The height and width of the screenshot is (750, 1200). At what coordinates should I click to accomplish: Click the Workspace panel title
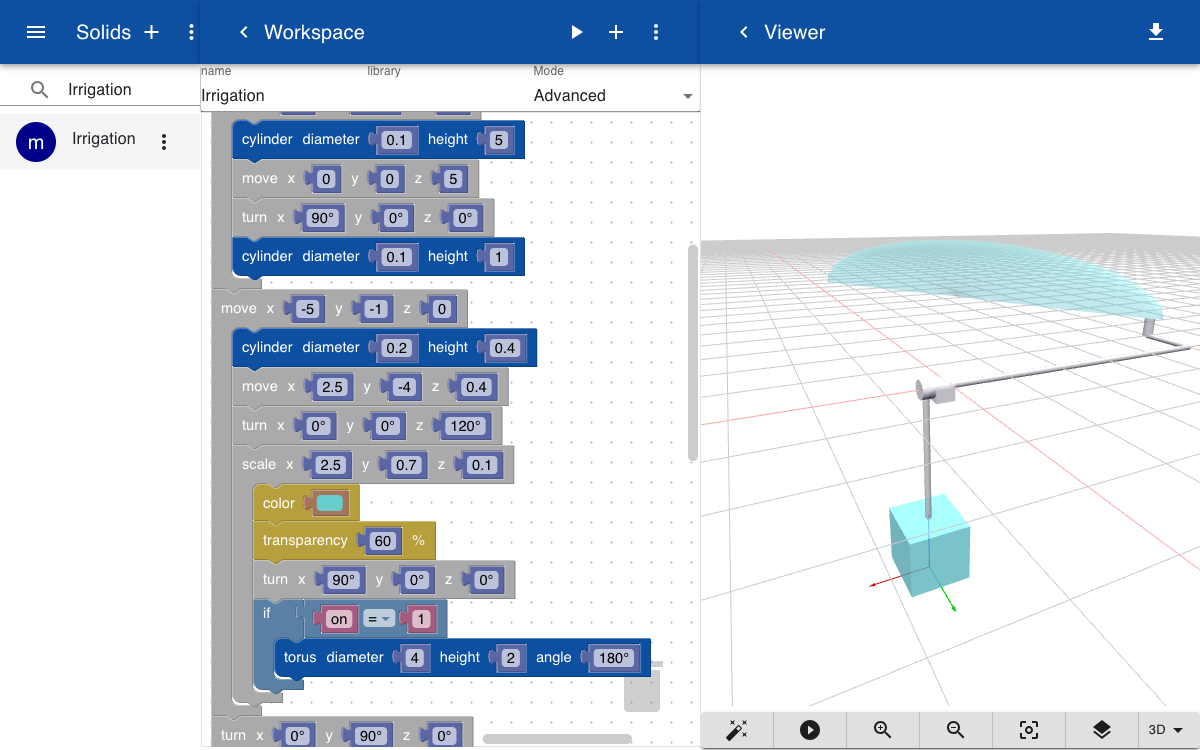click(314, 32)
